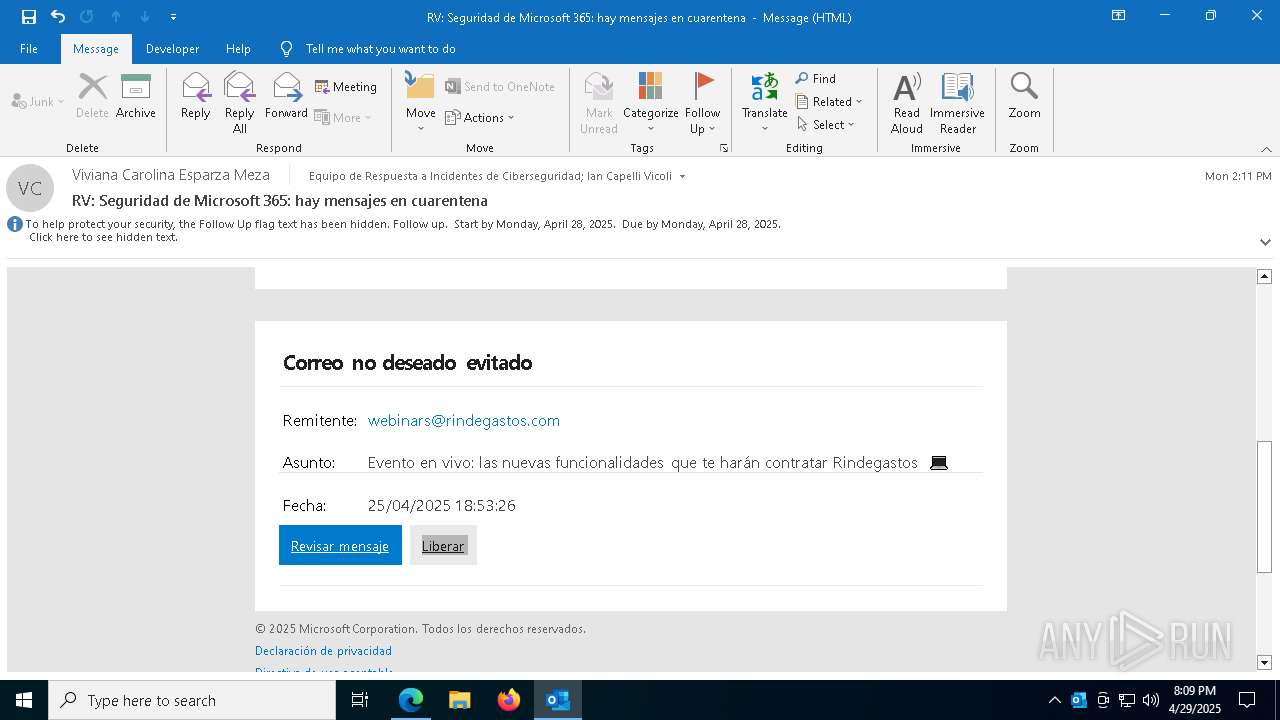This screenshot has width=1280, height=720.
Task: Open the Actions dropdown
Action: [480, 118]
